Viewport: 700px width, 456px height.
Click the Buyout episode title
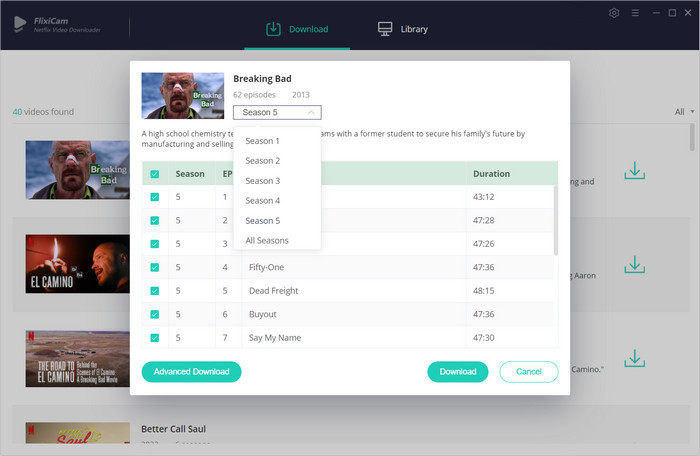click(262, 314)
